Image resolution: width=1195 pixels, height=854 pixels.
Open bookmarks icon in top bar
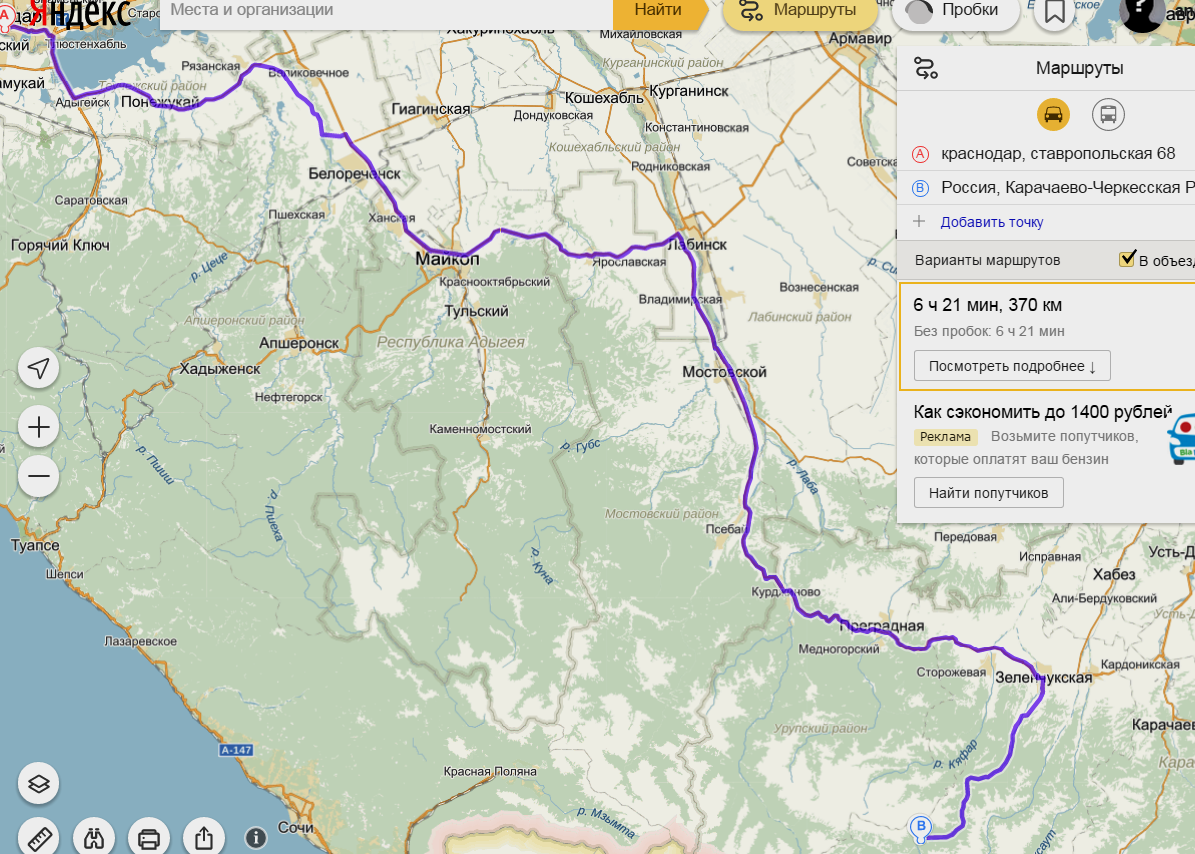1055,11
